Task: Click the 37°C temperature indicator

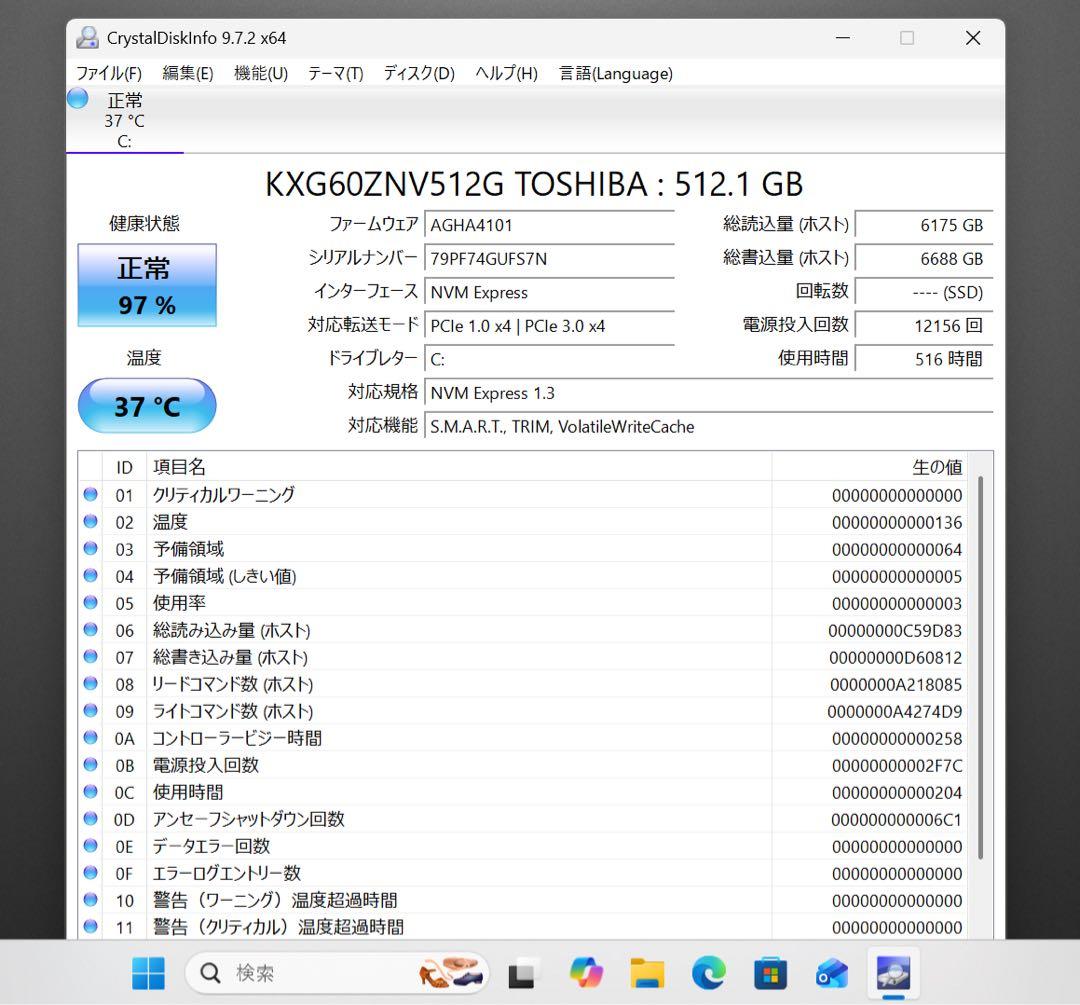Action: pyautogui.click(x=146, y=405)
